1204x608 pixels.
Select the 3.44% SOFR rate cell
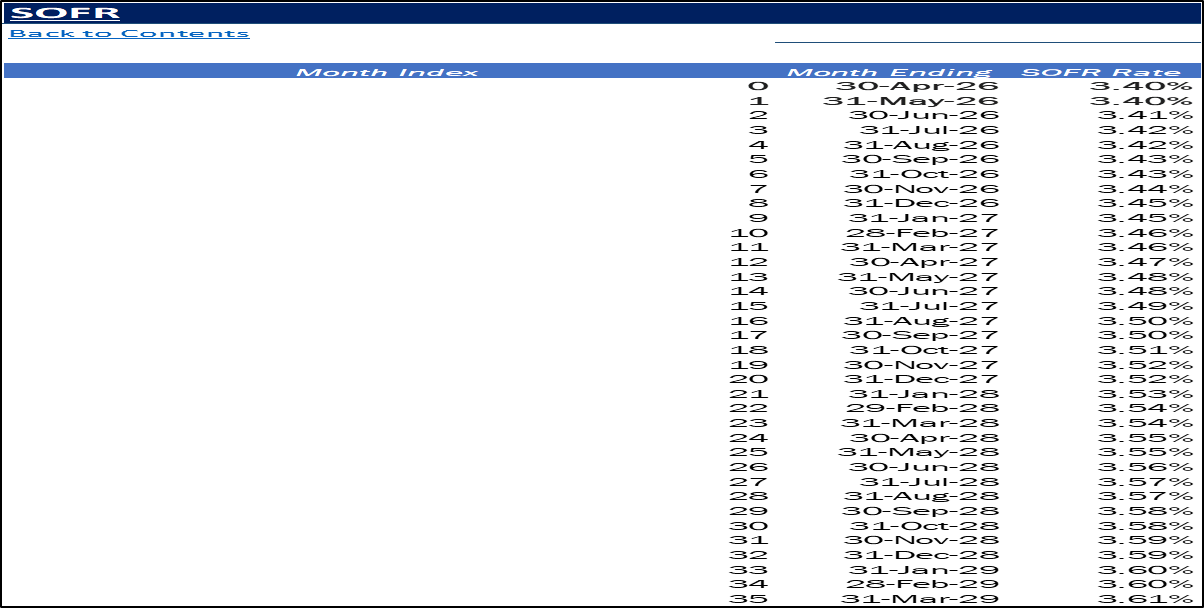(x=1144, y=189)
